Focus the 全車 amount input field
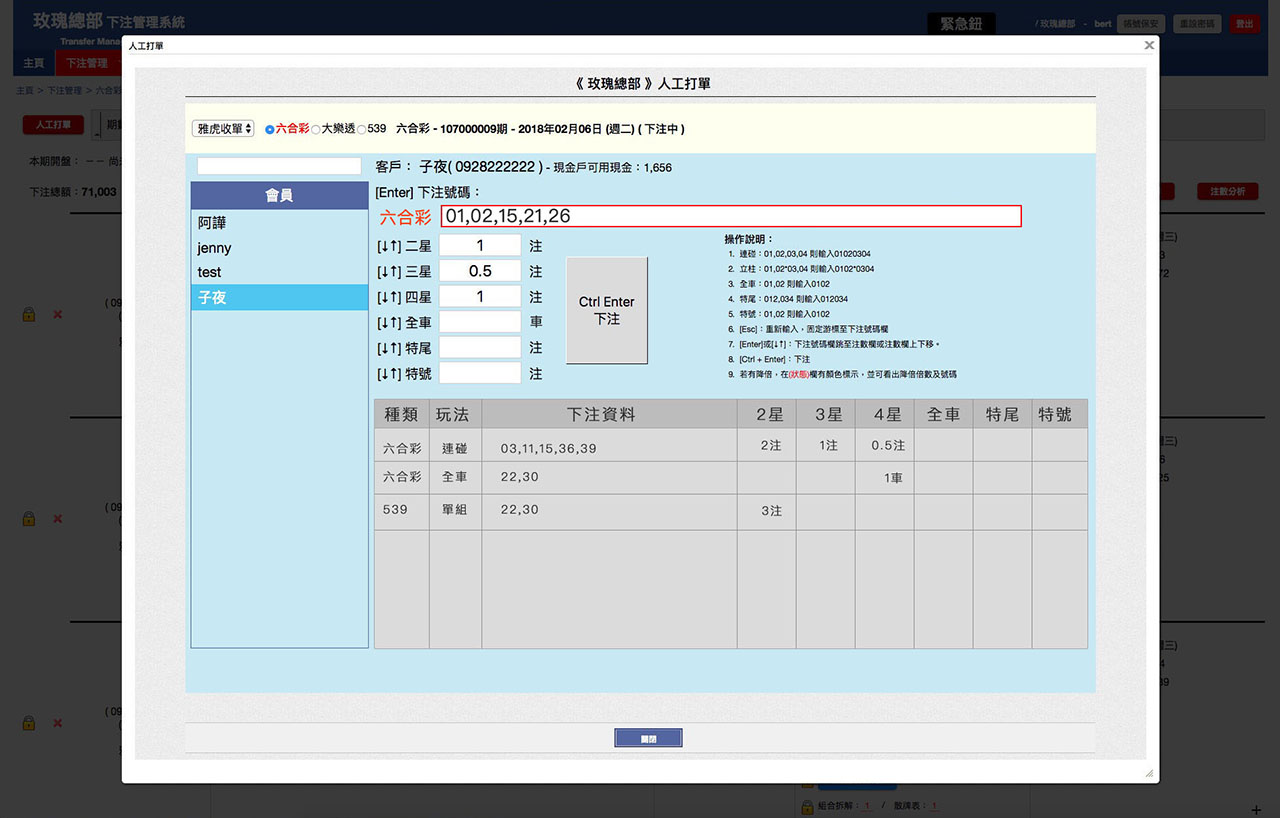This screenshot has width=1280, height=818. [480, 322]
